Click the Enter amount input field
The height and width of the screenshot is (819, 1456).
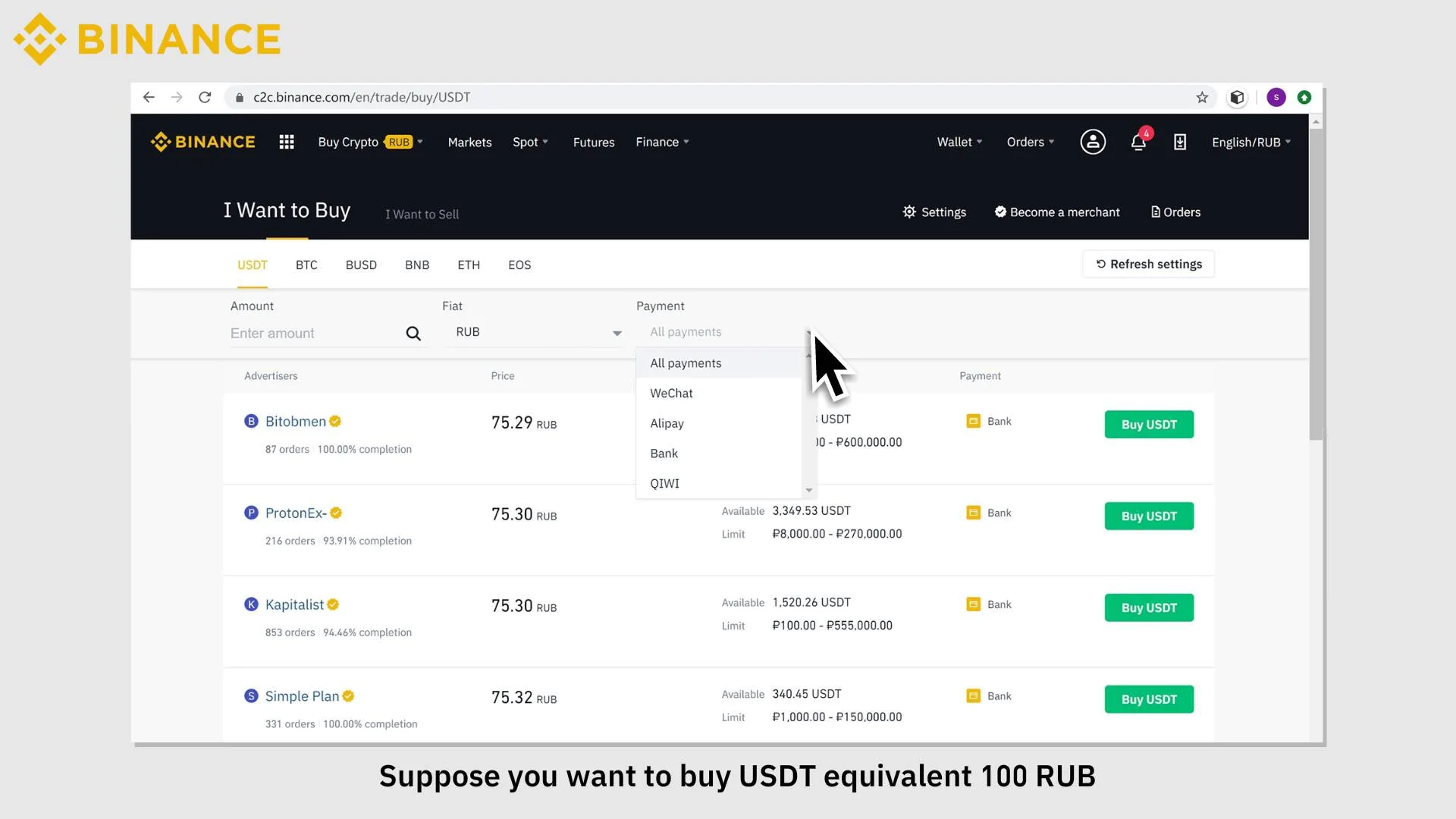pos(315,334)
